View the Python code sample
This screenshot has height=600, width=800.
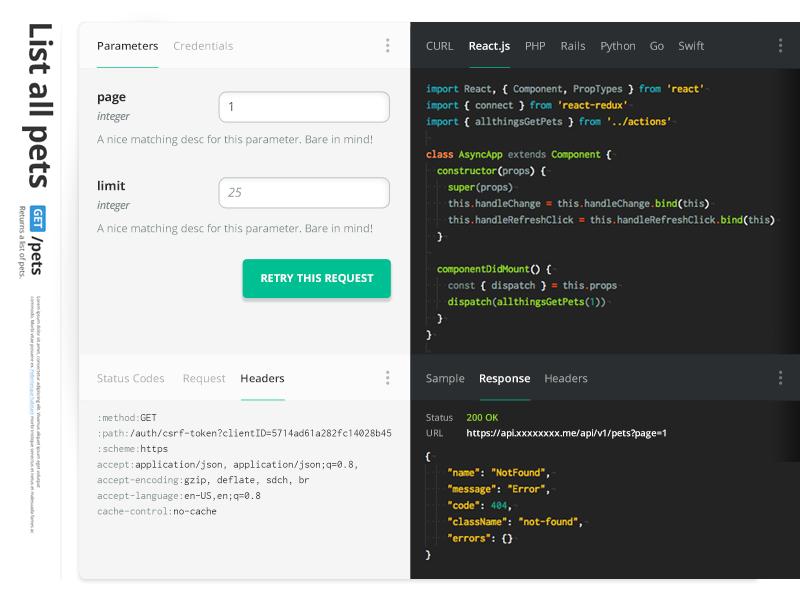(x=618, y=46)
